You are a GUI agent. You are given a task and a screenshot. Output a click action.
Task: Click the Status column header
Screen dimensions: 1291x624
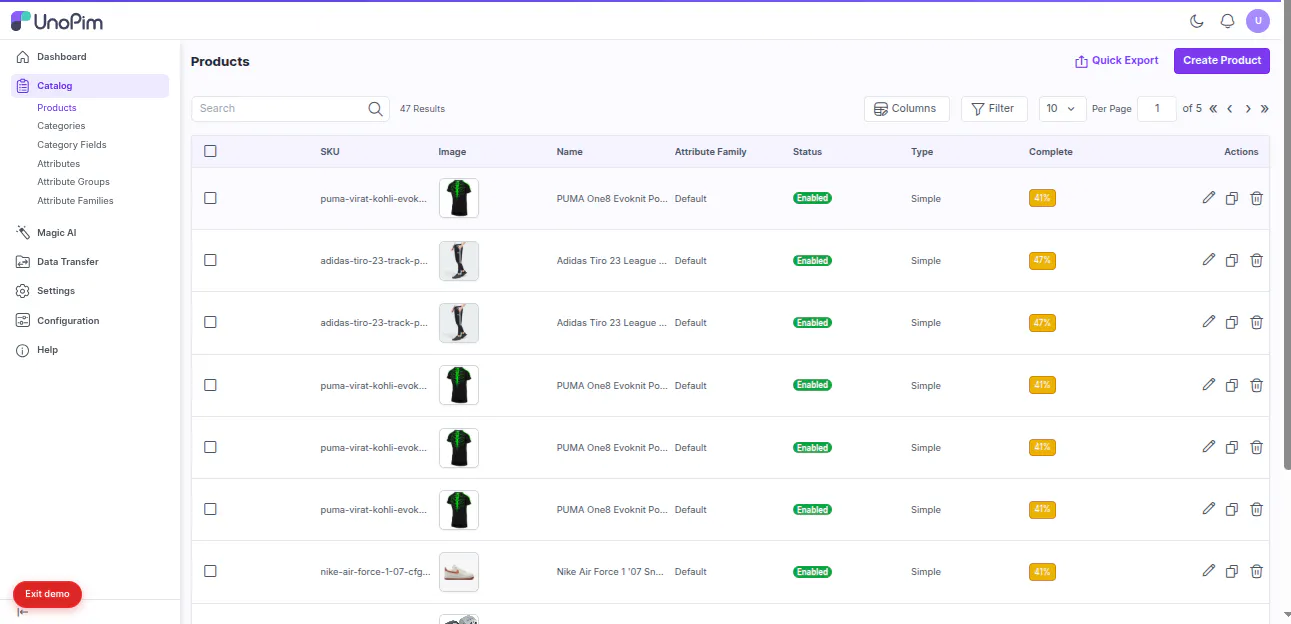point(807,152)
